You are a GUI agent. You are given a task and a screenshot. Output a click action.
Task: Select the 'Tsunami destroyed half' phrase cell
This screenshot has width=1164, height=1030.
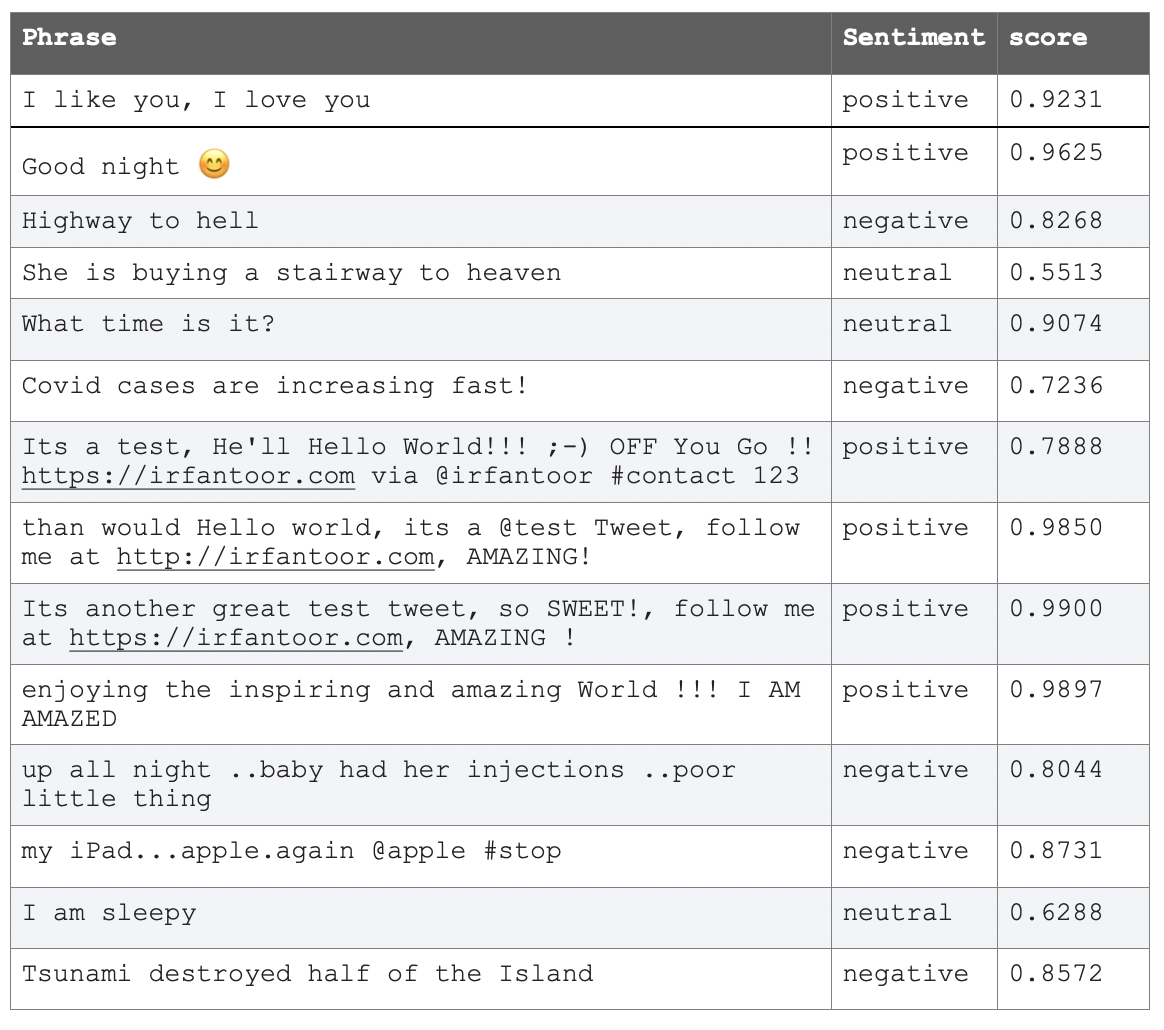point(421,979)
